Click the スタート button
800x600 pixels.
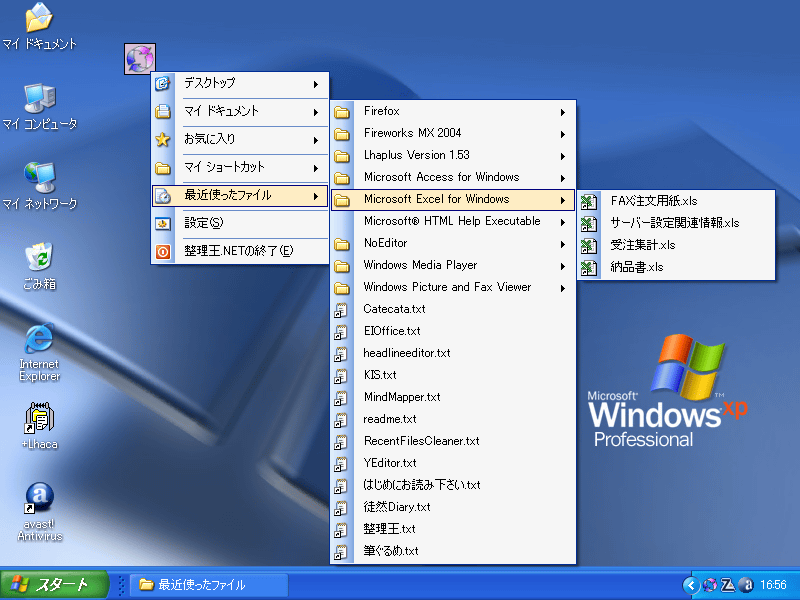54,585
